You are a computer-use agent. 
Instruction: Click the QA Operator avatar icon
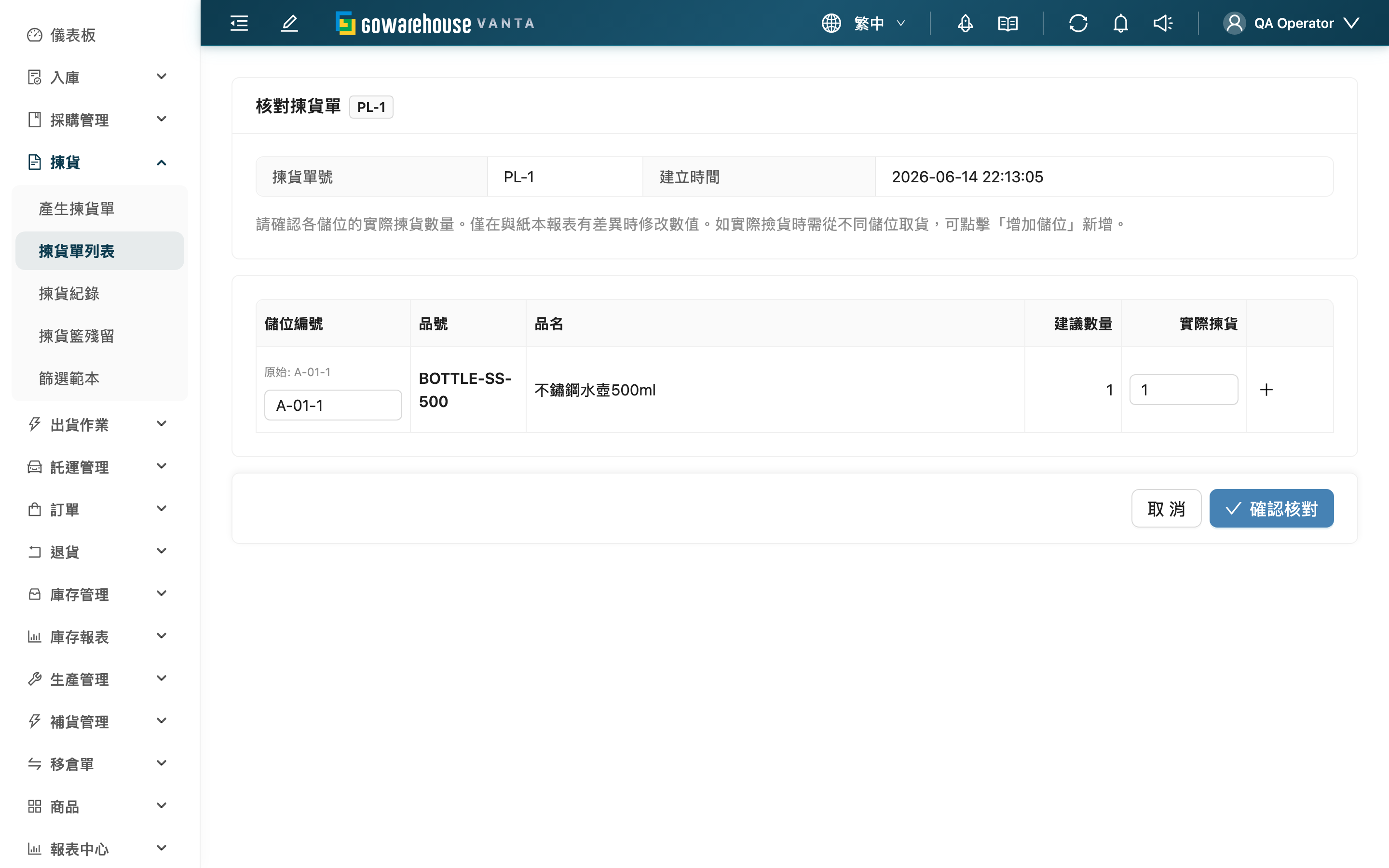(1234, 24)
